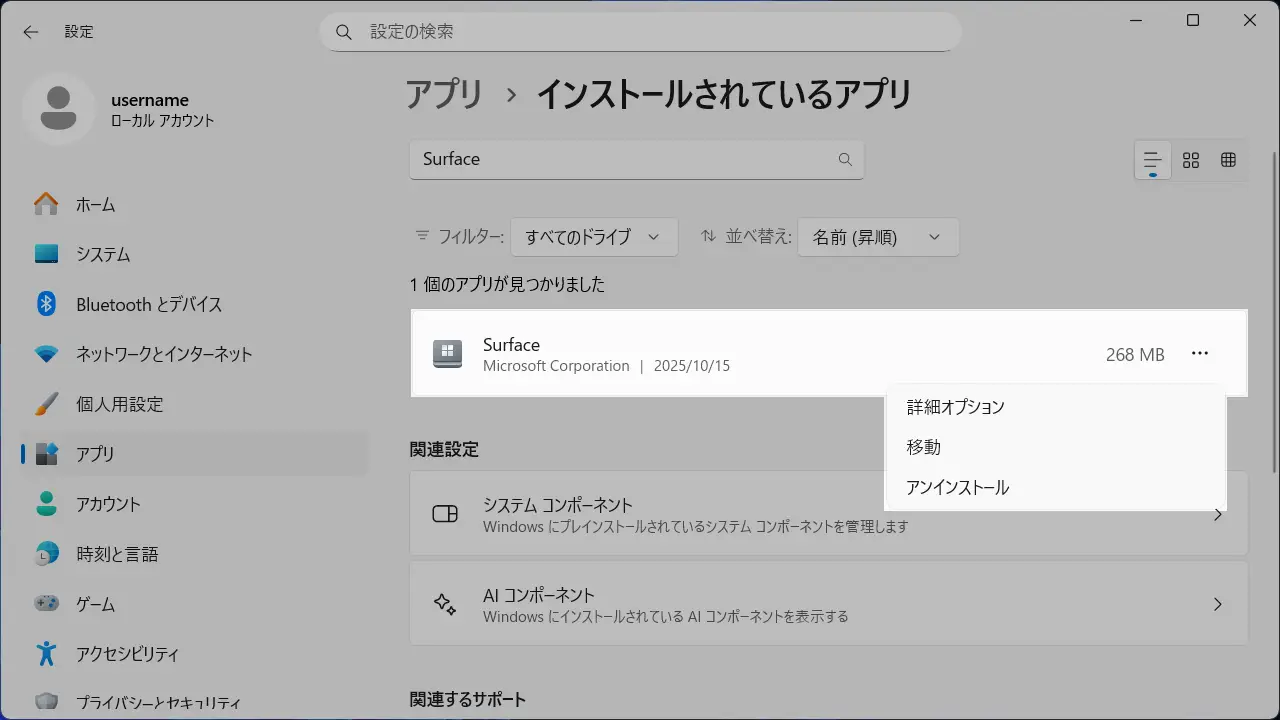The width and height of the screenshot is (1280, 720).
Task: Choose 詳細オプション from the context menu
Action: (955, 407)
